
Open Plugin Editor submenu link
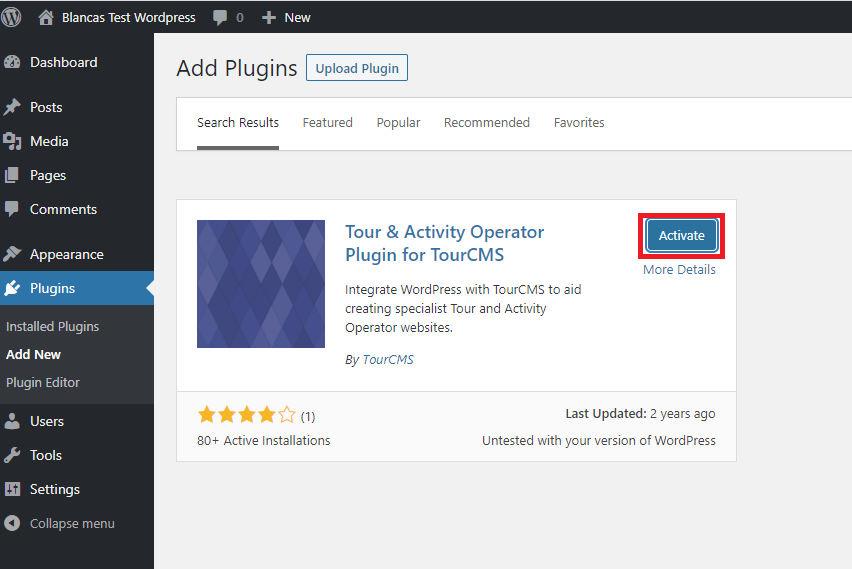pos(43,383)
